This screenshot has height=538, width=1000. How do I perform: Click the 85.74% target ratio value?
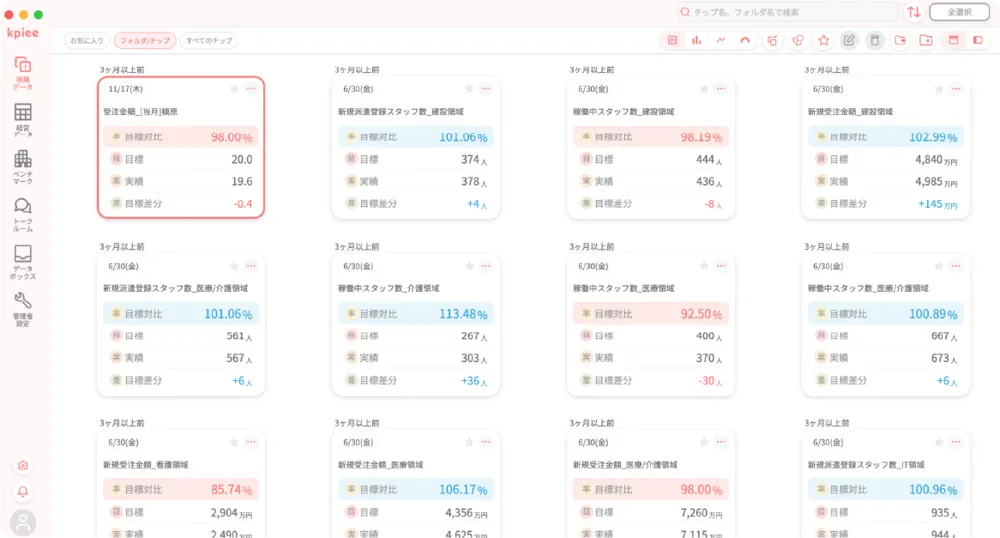tap(232, 490)
